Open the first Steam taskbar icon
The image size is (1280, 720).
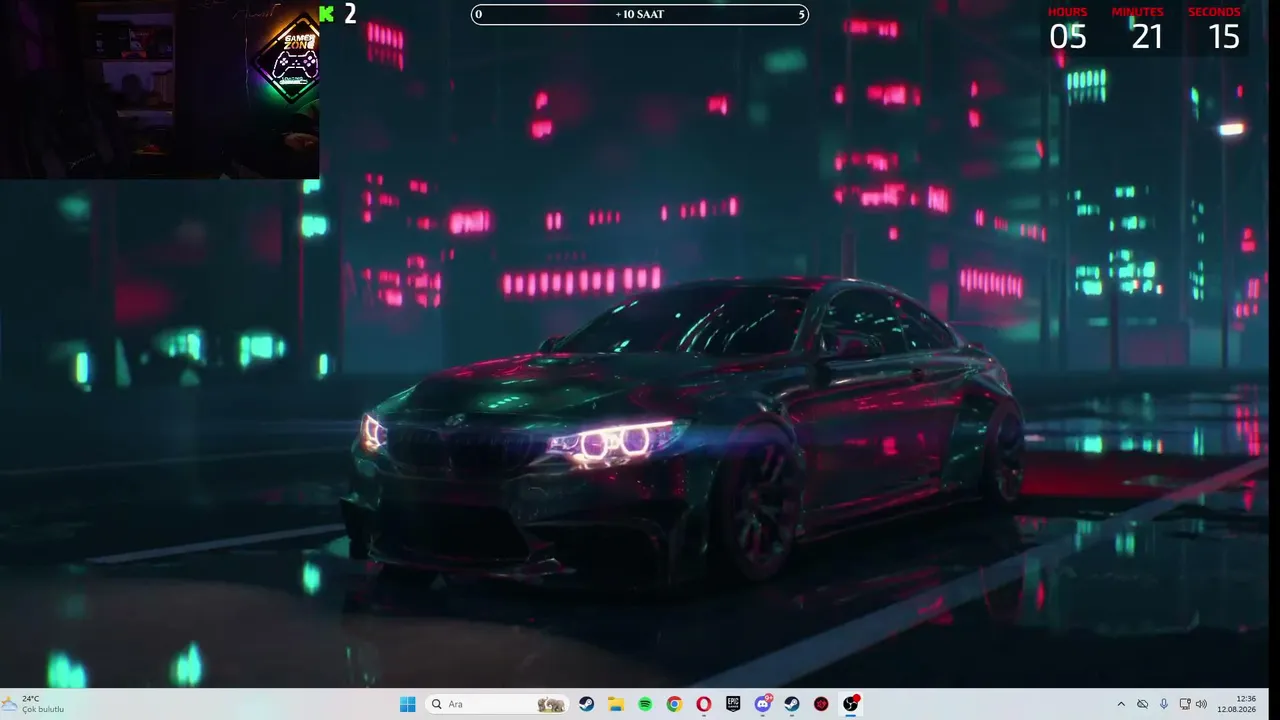tap(587, 704)
